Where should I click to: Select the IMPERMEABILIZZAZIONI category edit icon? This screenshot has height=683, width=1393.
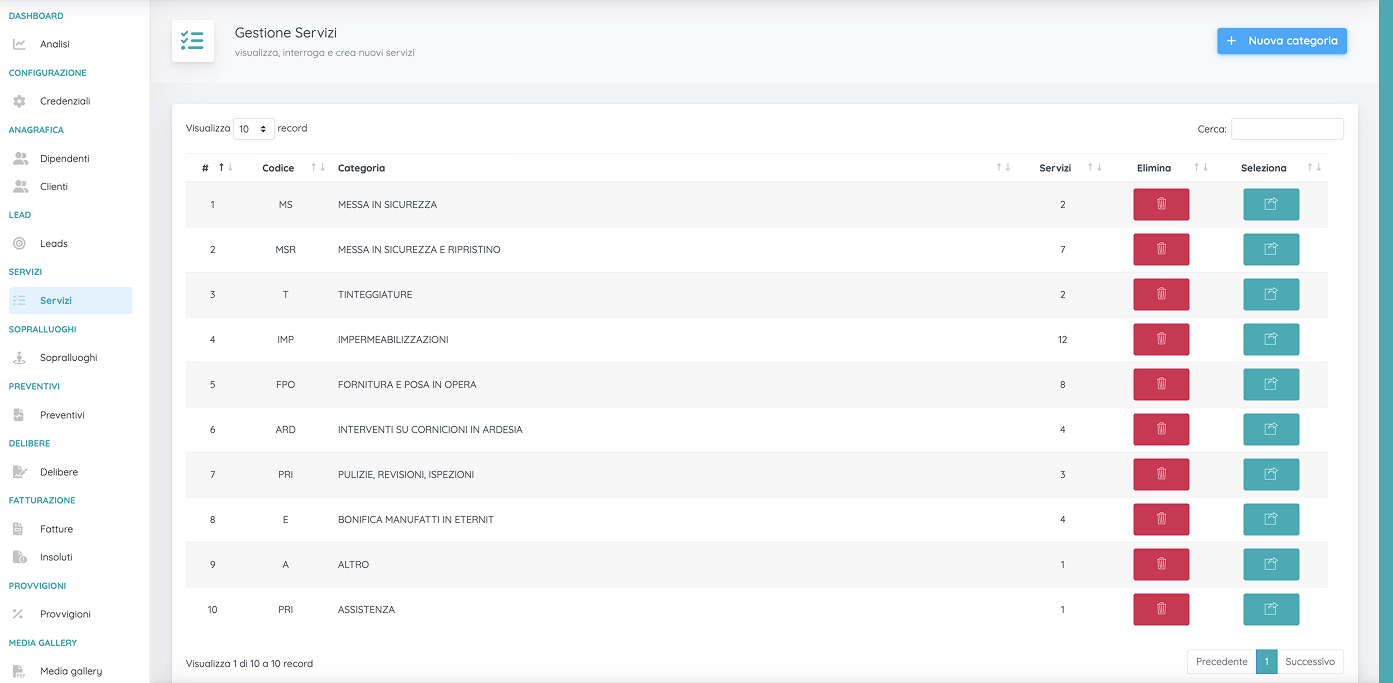click(x=1270, y=339)
